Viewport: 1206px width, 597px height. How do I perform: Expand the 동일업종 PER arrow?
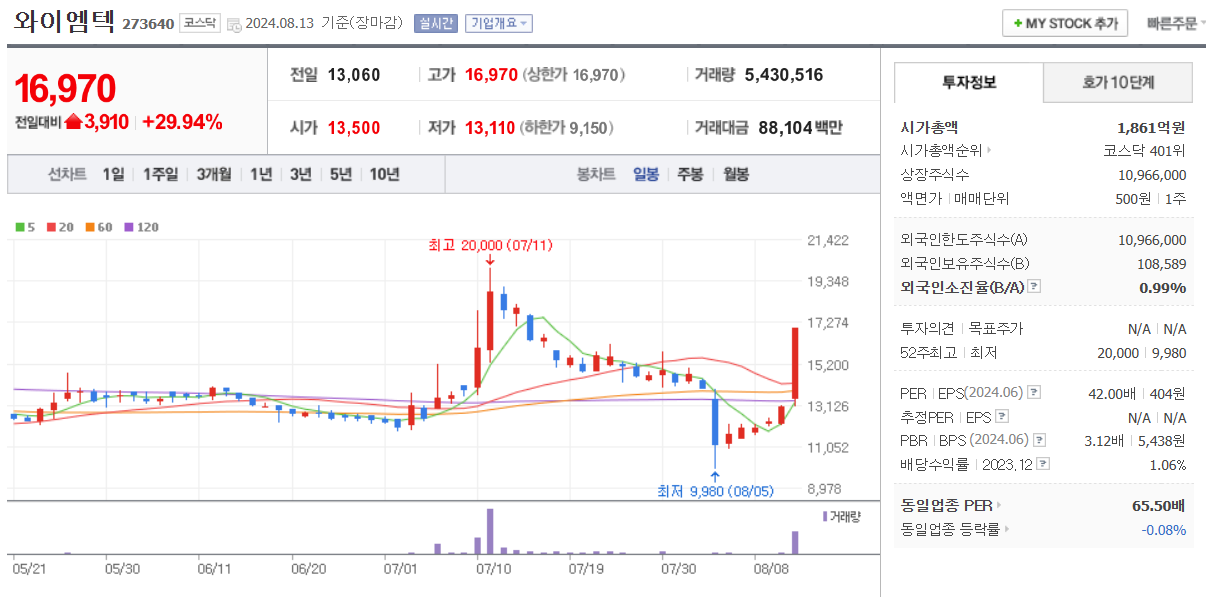(x=999, y=505)
